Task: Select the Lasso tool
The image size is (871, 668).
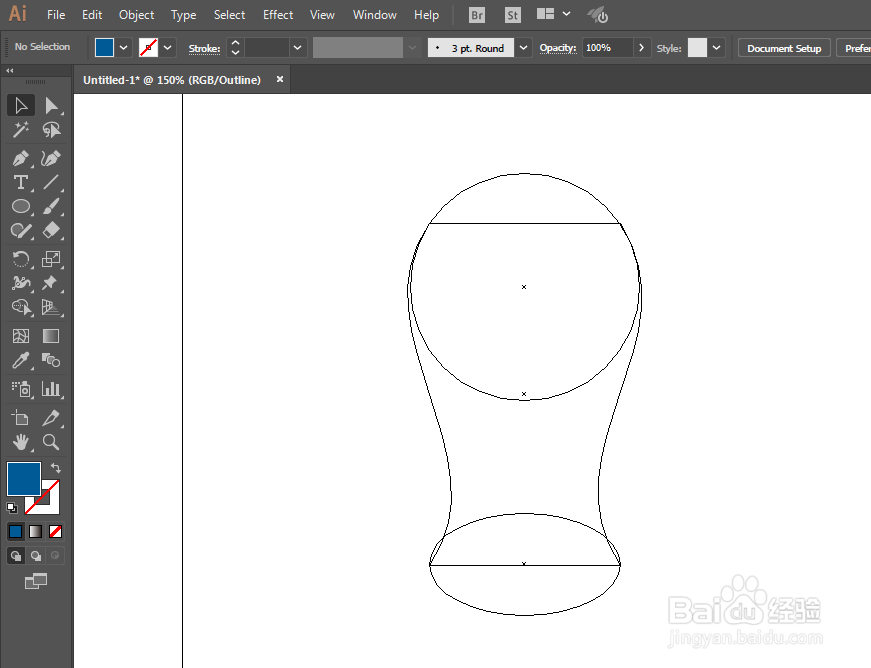Action: pyautogui.click(x=51, y=130)
